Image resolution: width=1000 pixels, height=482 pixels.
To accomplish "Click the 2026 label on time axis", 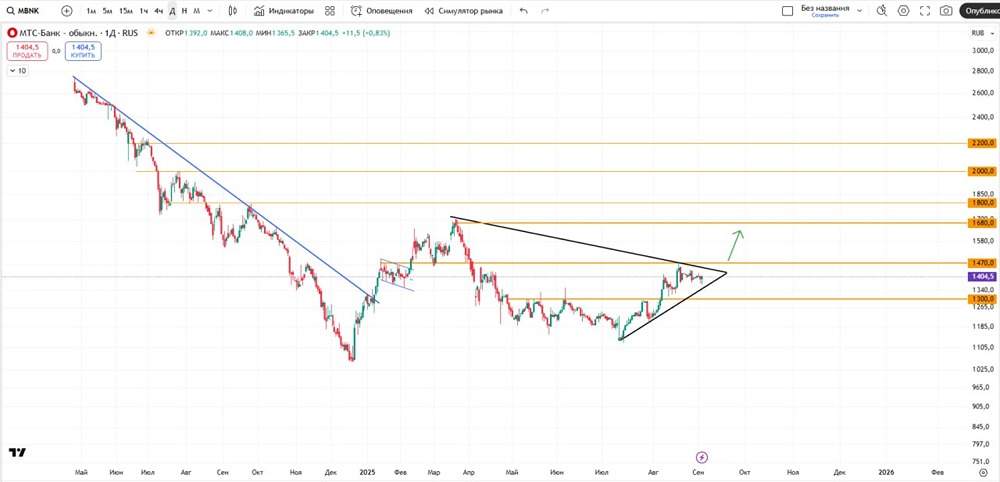I will [886, 472].
